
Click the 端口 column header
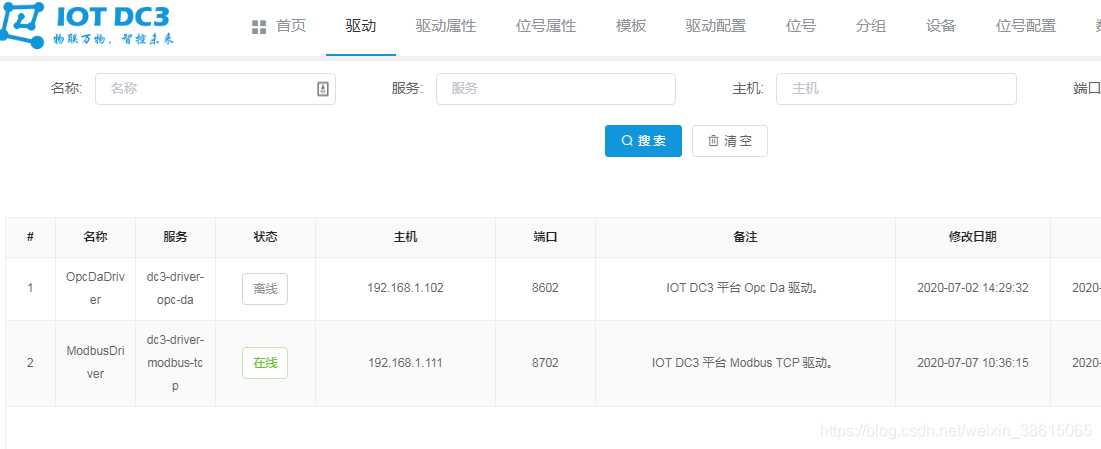pos(546,237)
